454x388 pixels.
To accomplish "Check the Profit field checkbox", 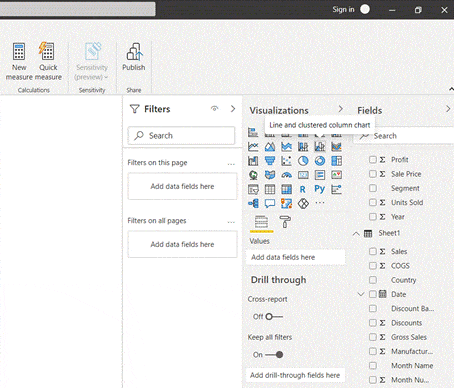I will pos(373,160).
